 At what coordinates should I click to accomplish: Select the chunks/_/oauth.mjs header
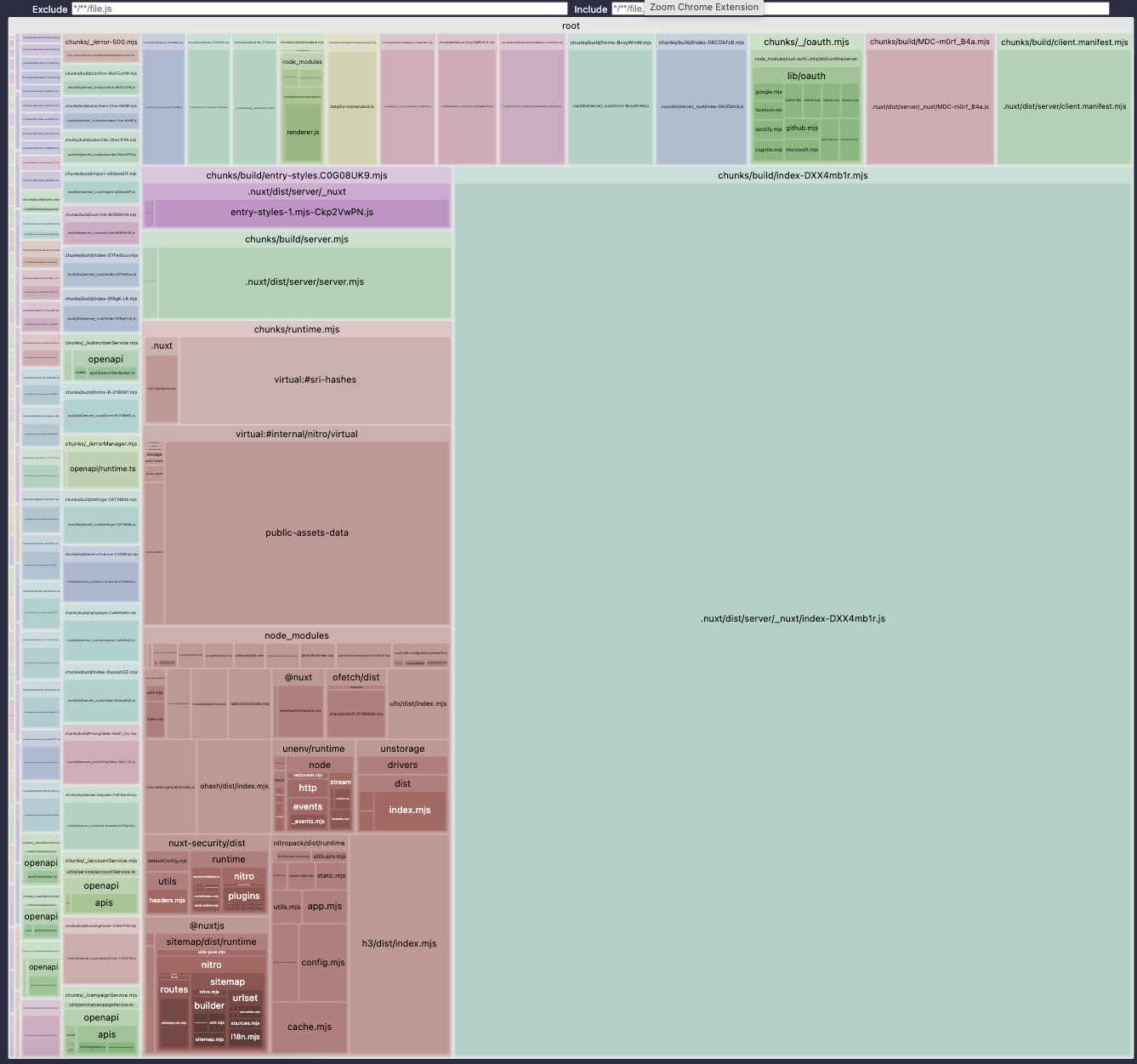coord(806,42)
